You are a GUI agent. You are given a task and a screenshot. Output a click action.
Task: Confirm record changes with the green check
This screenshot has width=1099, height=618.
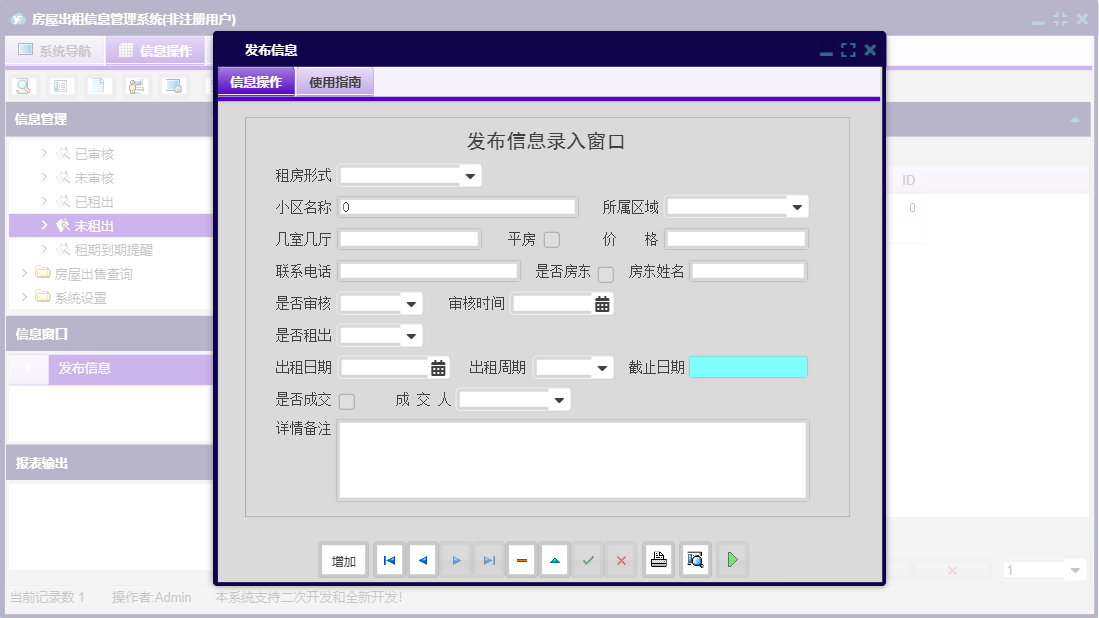tap(588, 560)
